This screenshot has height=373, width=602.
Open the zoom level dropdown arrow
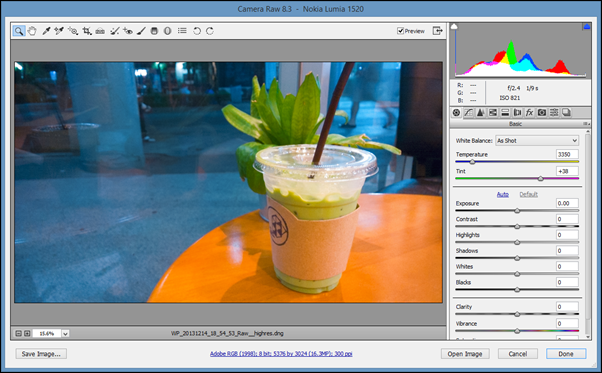tap(65, 333)
